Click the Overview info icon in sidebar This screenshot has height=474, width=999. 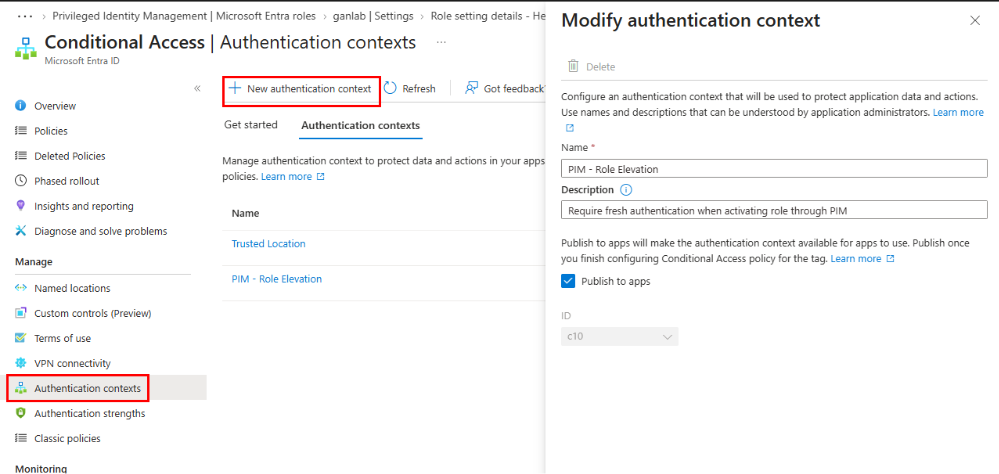tap(20, 106)
